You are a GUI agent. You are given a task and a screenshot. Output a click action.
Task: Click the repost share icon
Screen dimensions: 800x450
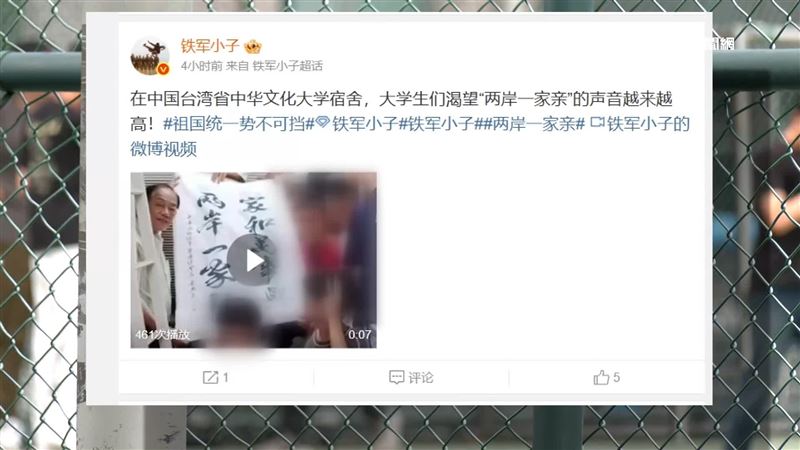tap(210, 378)
